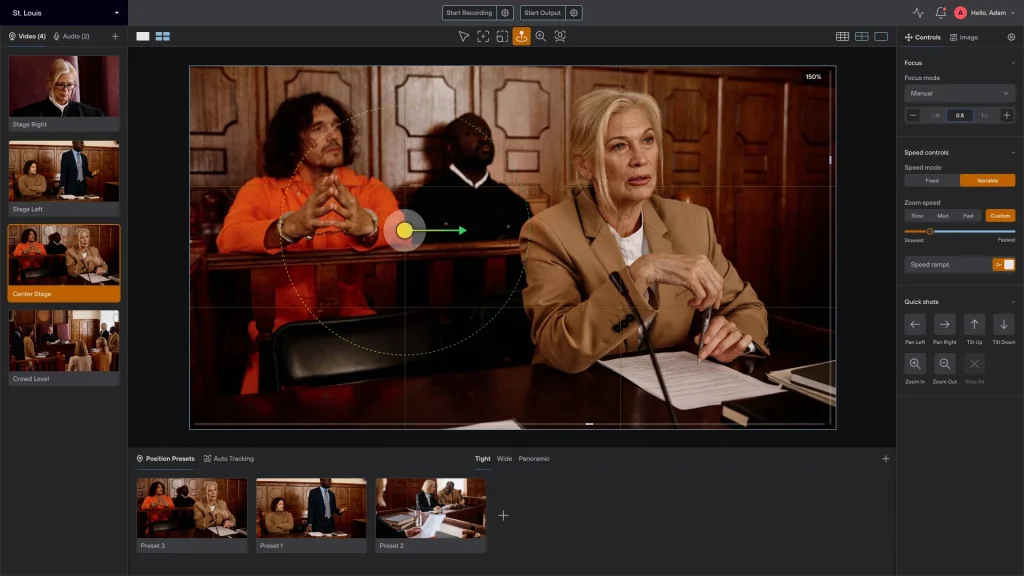Click the Stop All quick shot
1024x576 pixels.
point(974,364)
